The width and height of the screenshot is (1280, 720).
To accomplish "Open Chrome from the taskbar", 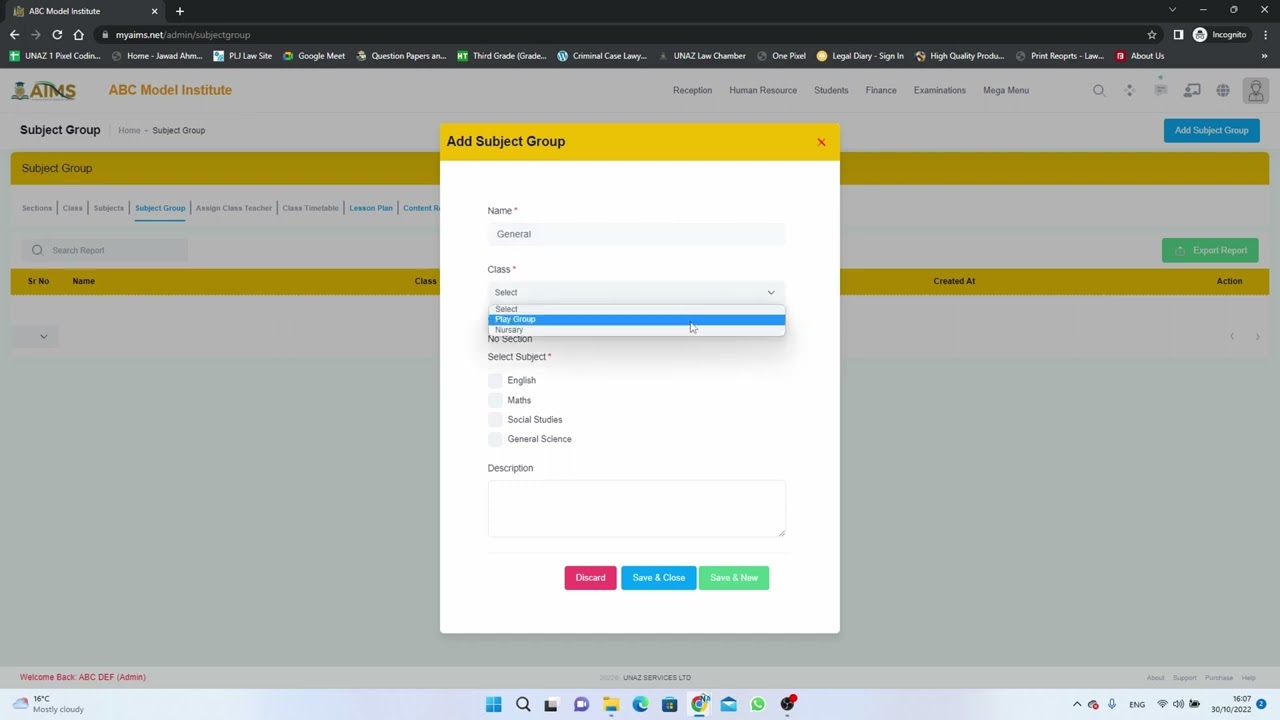I will click(x=699, y=704).
